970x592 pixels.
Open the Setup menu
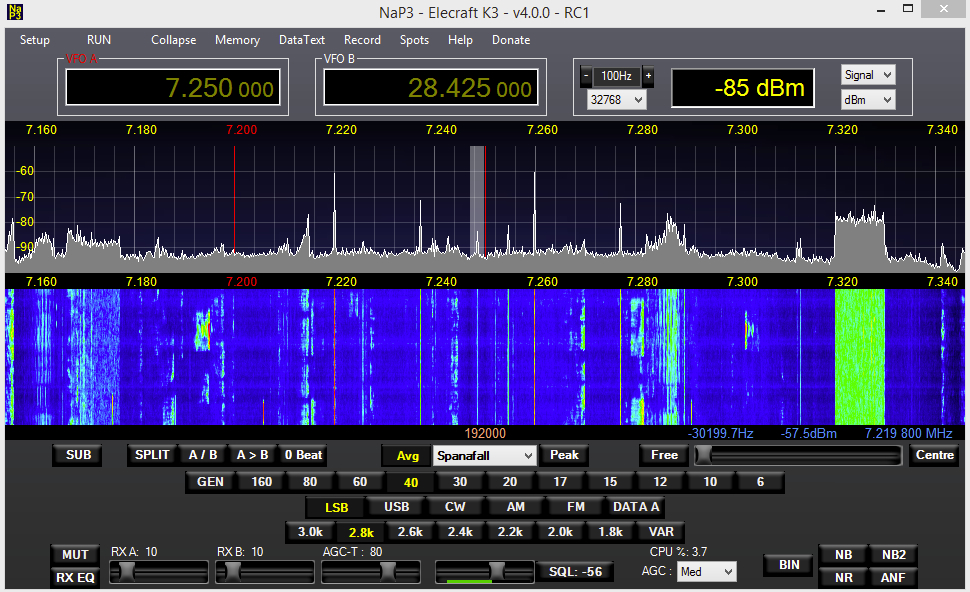(x=35, y=40)
